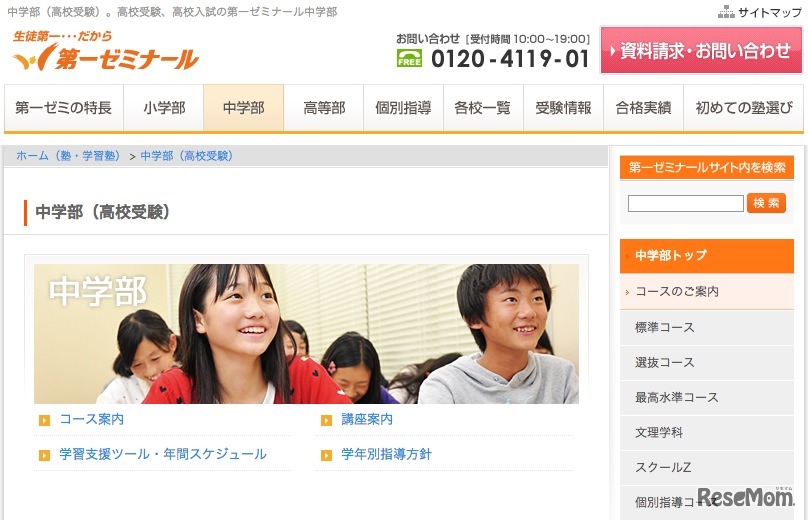Select 合格実績 in the main navigation
808x520 pixels.
click(x=644, y=108)
